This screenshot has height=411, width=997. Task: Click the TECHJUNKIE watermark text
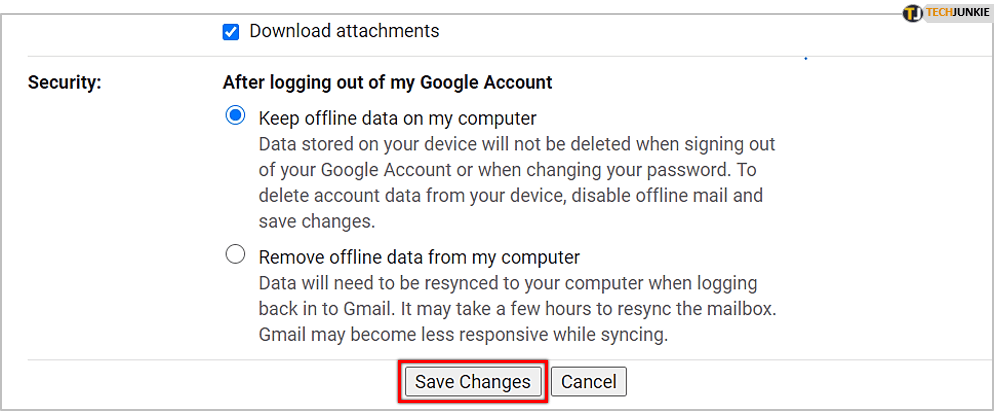click(x=956, y=13)
